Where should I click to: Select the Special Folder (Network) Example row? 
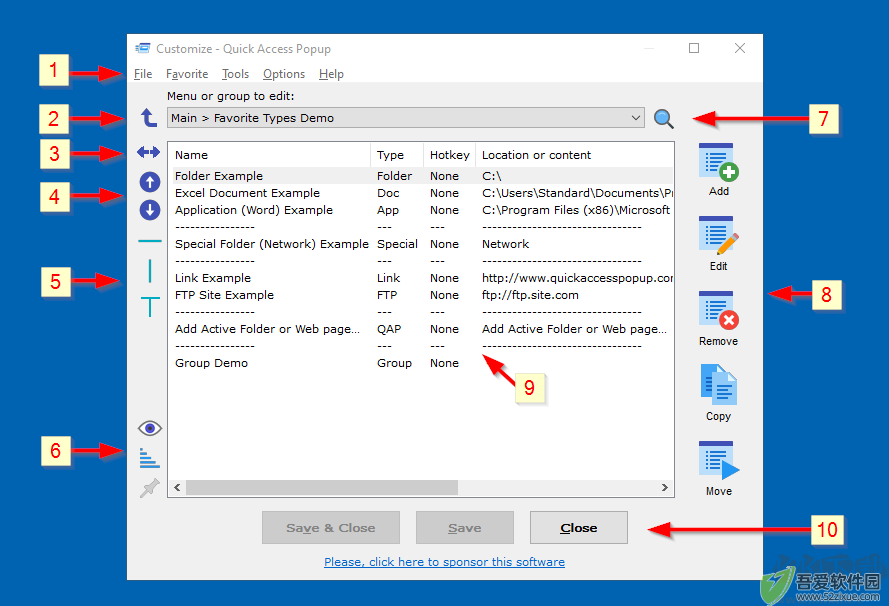coord(422,244)
